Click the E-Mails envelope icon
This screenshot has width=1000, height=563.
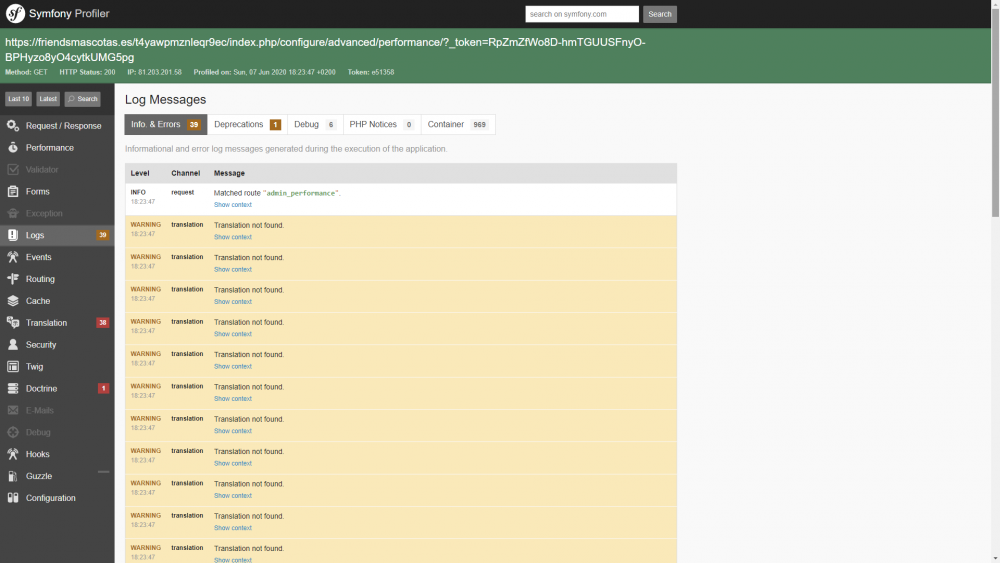click(x=13, y=410)
